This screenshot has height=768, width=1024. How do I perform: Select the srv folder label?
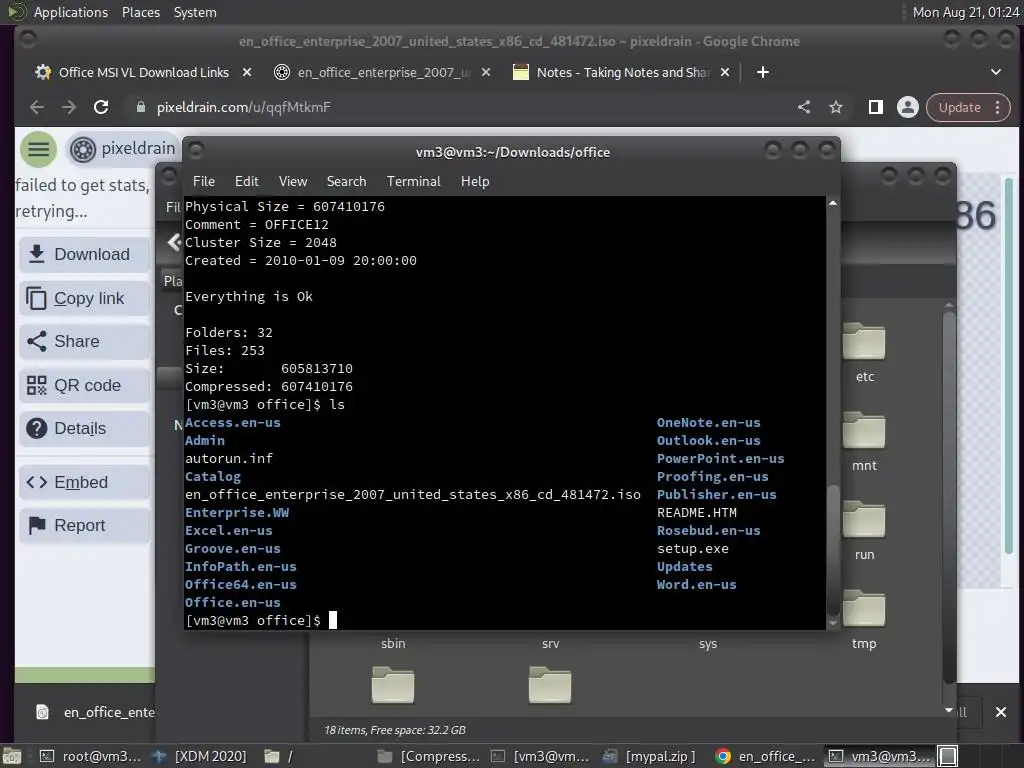551,644
